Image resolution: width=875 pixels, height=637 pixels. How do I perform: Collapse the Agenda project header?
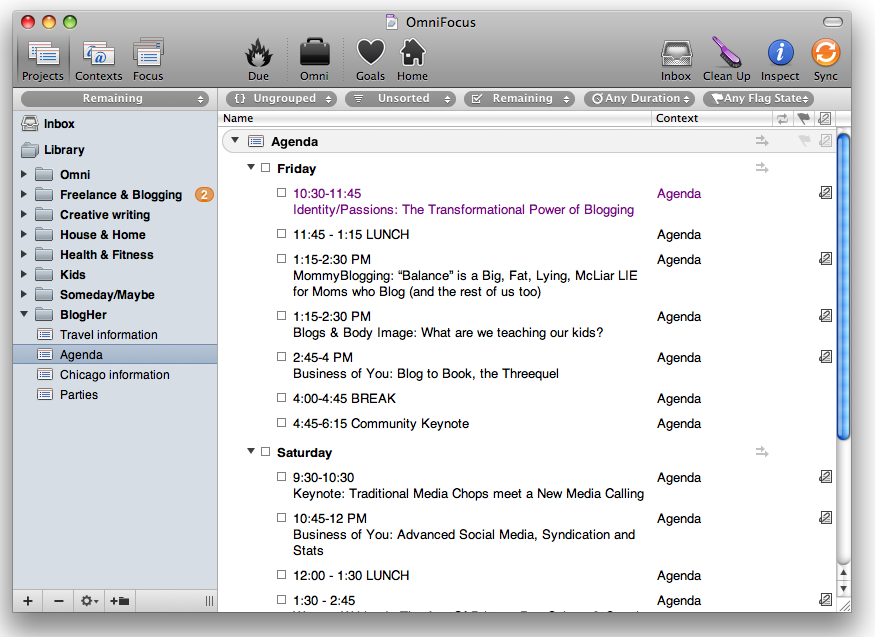(x=235, y=141)
